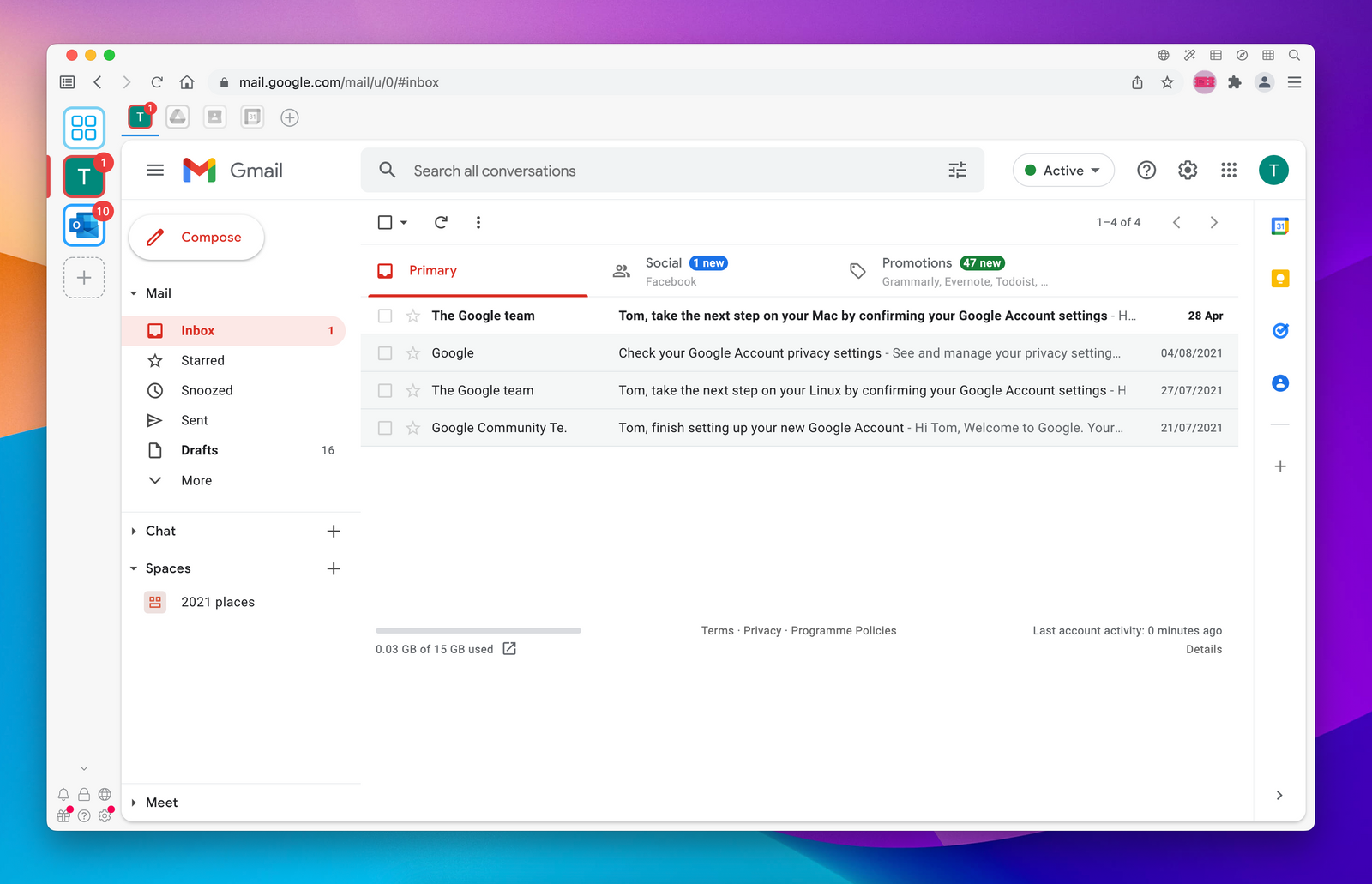Expand the Meet section
This screenshot has height=884, width=1372.
(134, 803)
